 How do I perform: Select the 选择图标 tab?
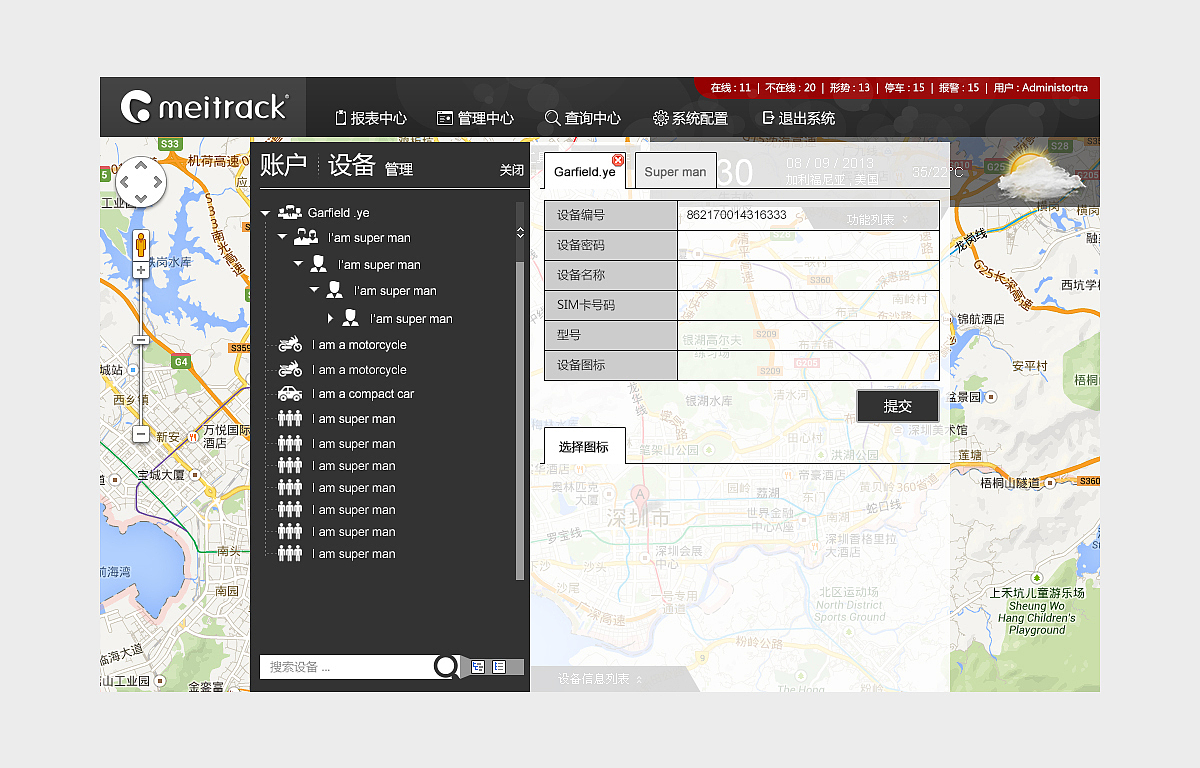[x=584, y=447]
